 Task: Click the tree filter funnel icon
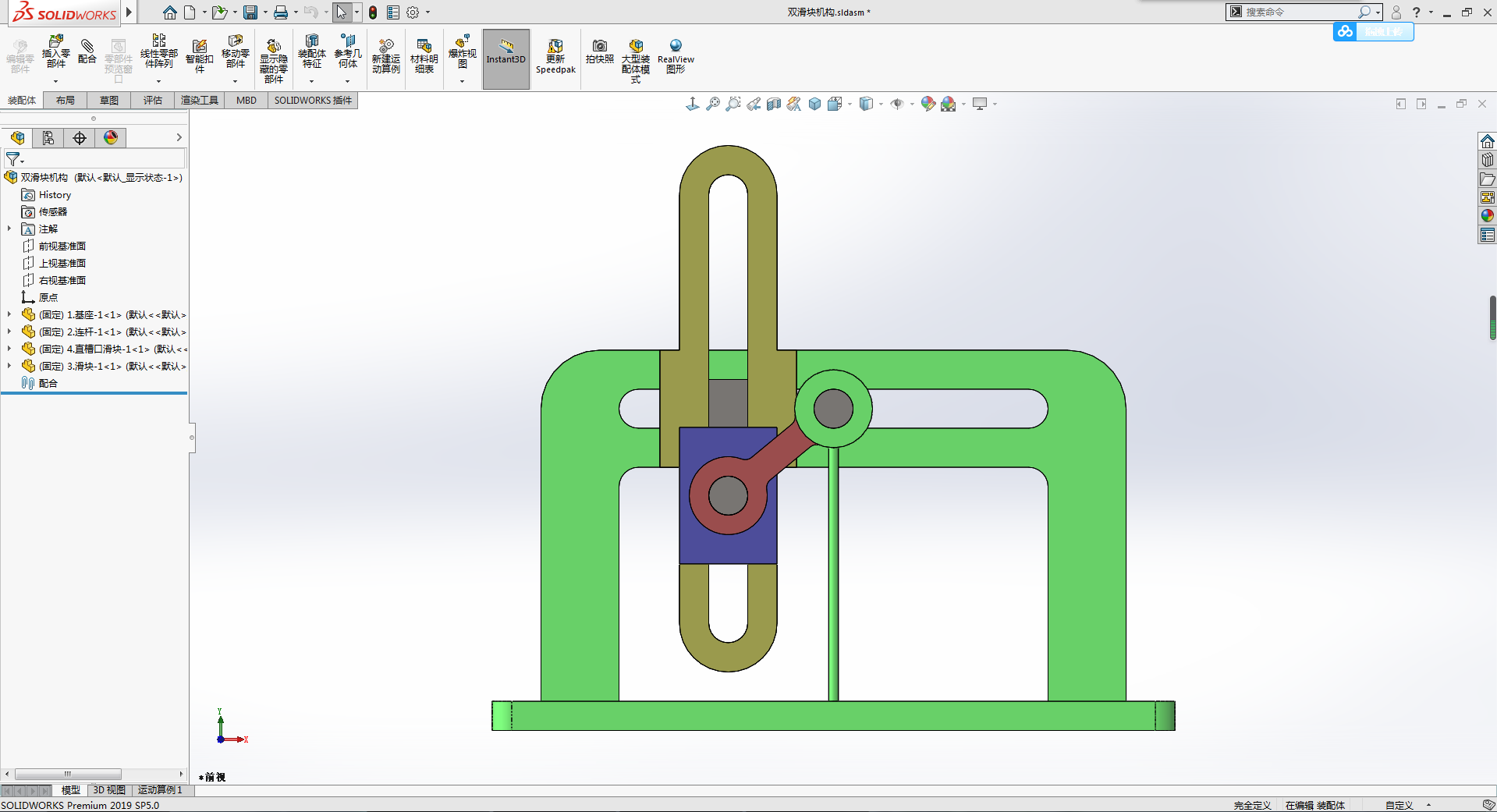click(x=12, y=159)
